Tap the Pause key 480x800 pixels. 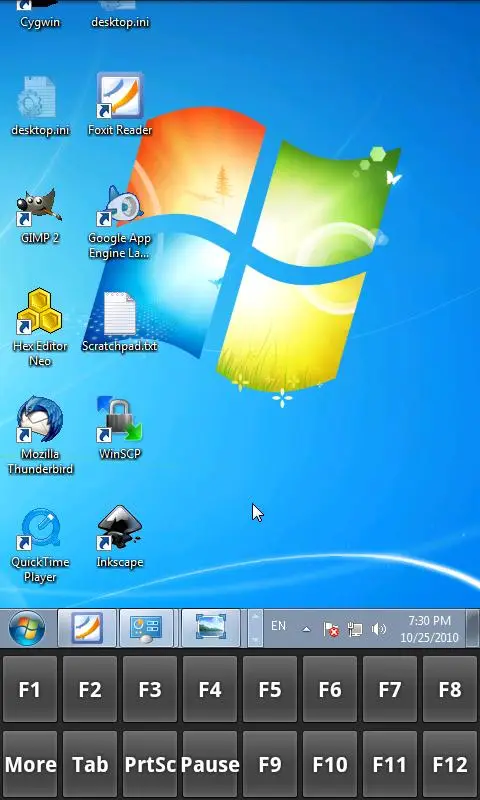click(210, 764)
